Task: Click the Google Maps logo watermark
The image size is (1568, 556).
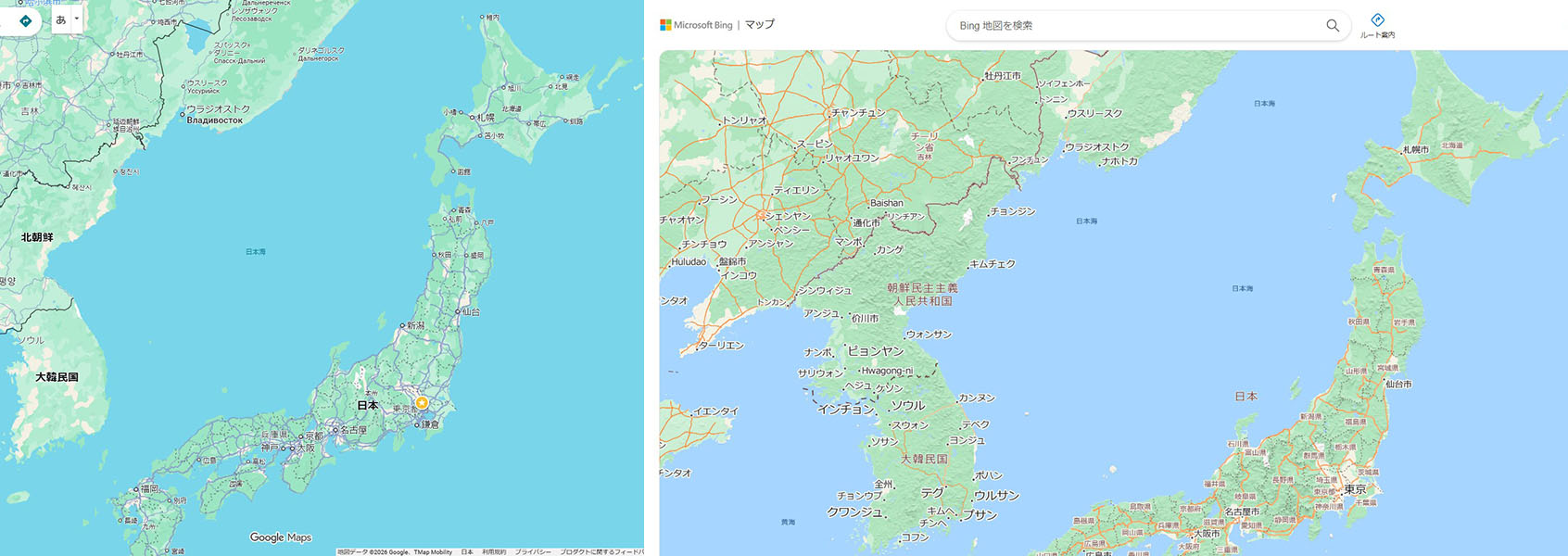Action: pyautogui.click(x=281, y=537)
